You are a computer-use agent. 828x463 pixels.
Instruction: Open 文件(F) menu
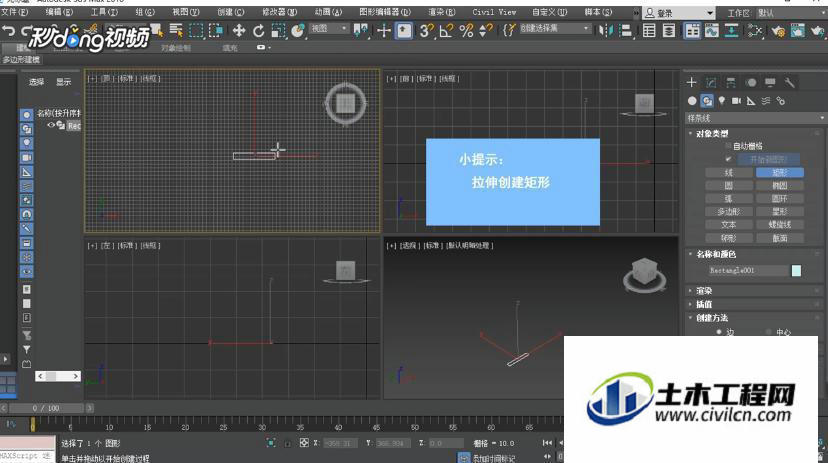click(x=15, y=12)
